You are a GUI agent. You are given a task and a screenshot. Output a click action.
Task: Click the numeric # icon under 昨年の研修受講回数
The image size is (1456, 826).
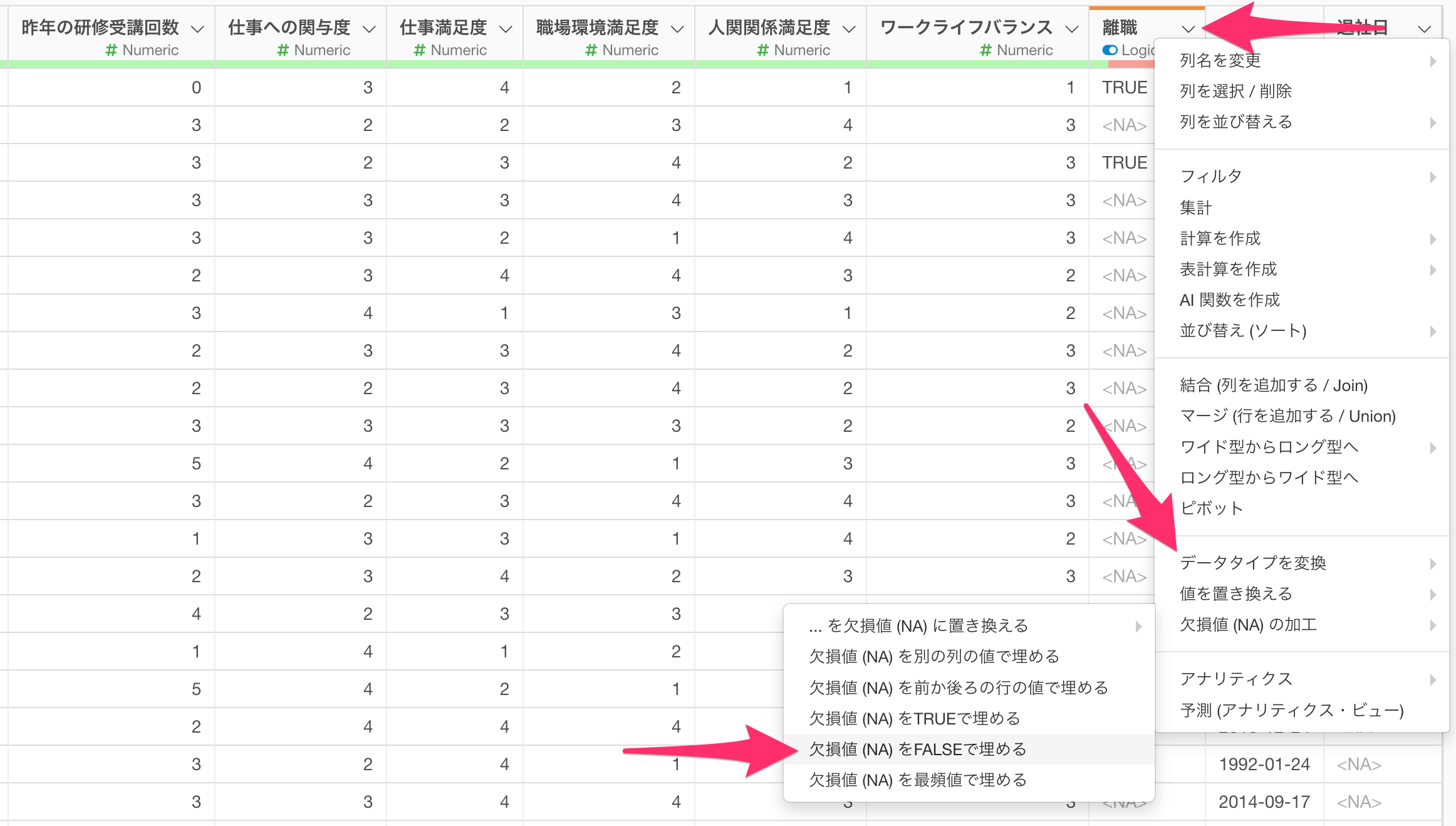coord(111,50)
